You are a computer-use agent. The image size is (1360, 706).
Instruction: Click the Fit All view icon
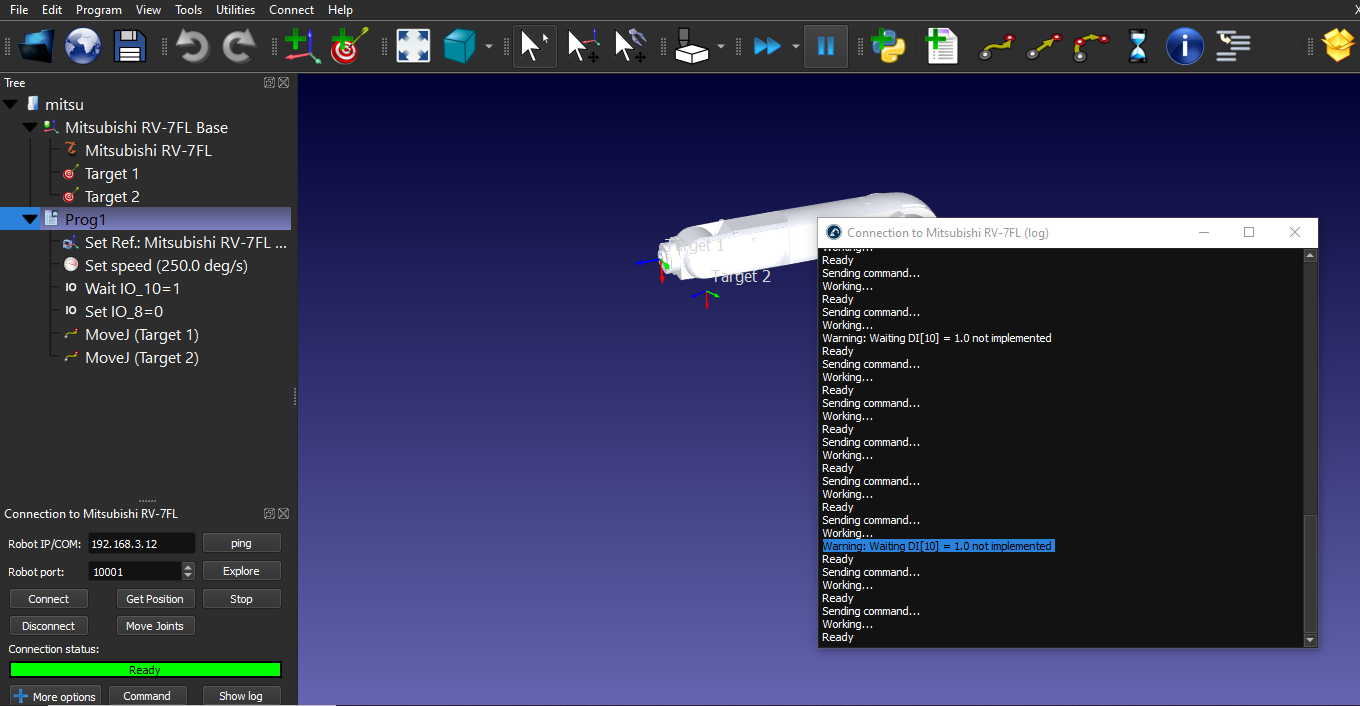413,46
